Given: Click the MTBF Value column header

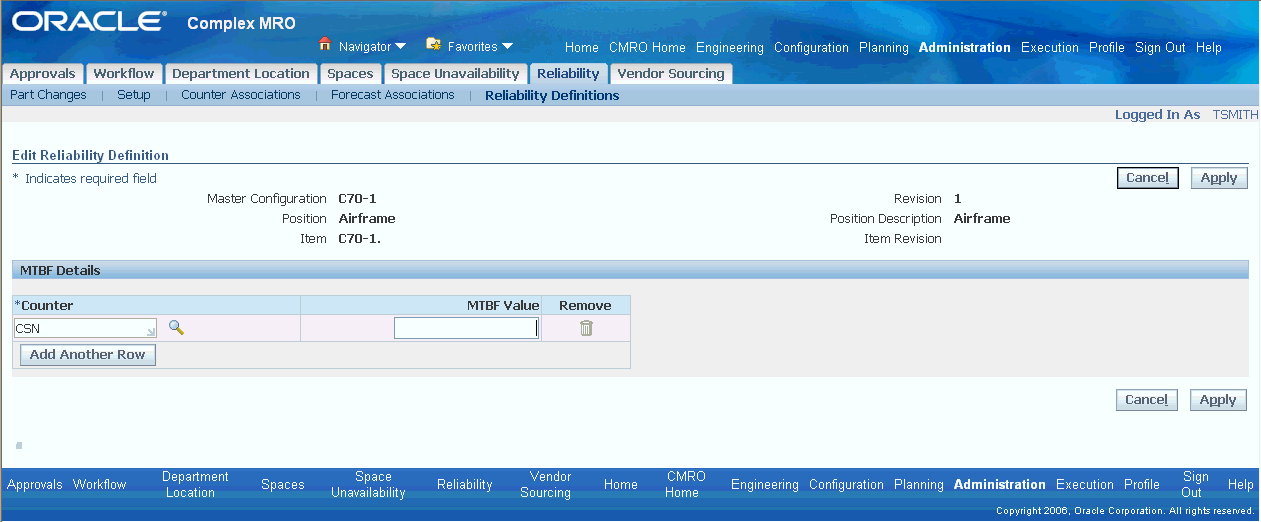Looking at the screenshot, I should click(503, 305).
